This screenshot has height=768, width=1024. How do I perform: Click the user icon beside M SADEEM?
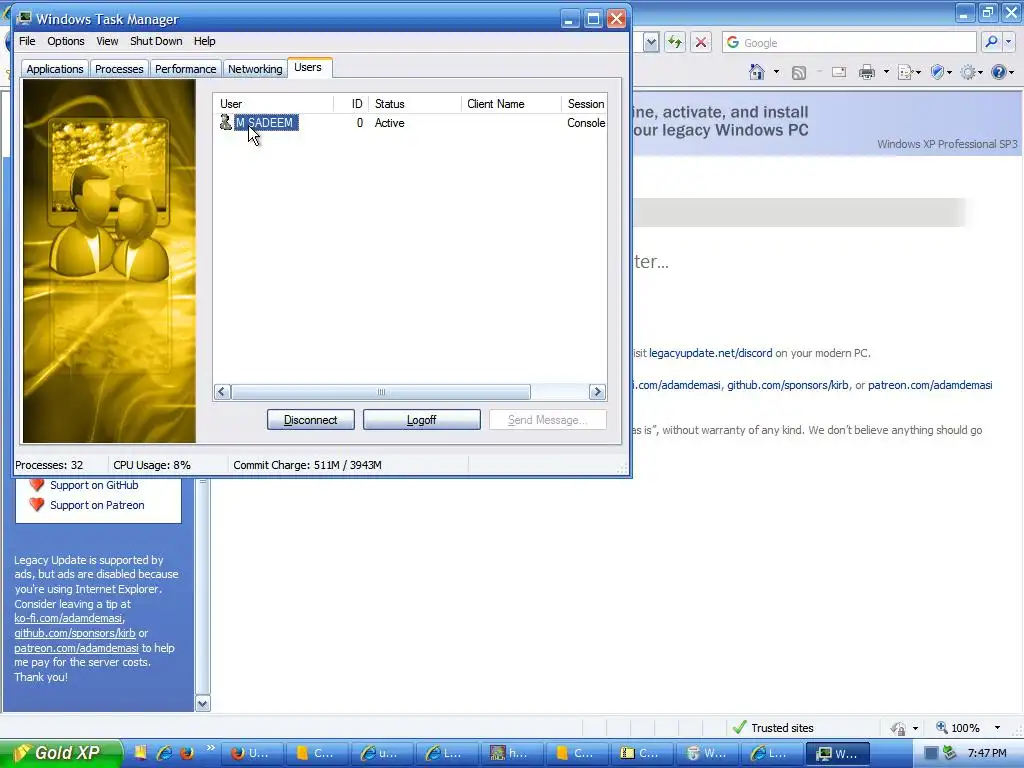[225, 122]
